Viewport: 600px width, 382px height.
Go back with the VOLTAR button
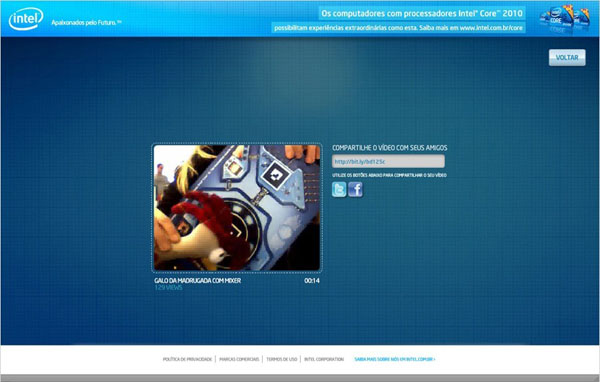click(x=567, y=57)
